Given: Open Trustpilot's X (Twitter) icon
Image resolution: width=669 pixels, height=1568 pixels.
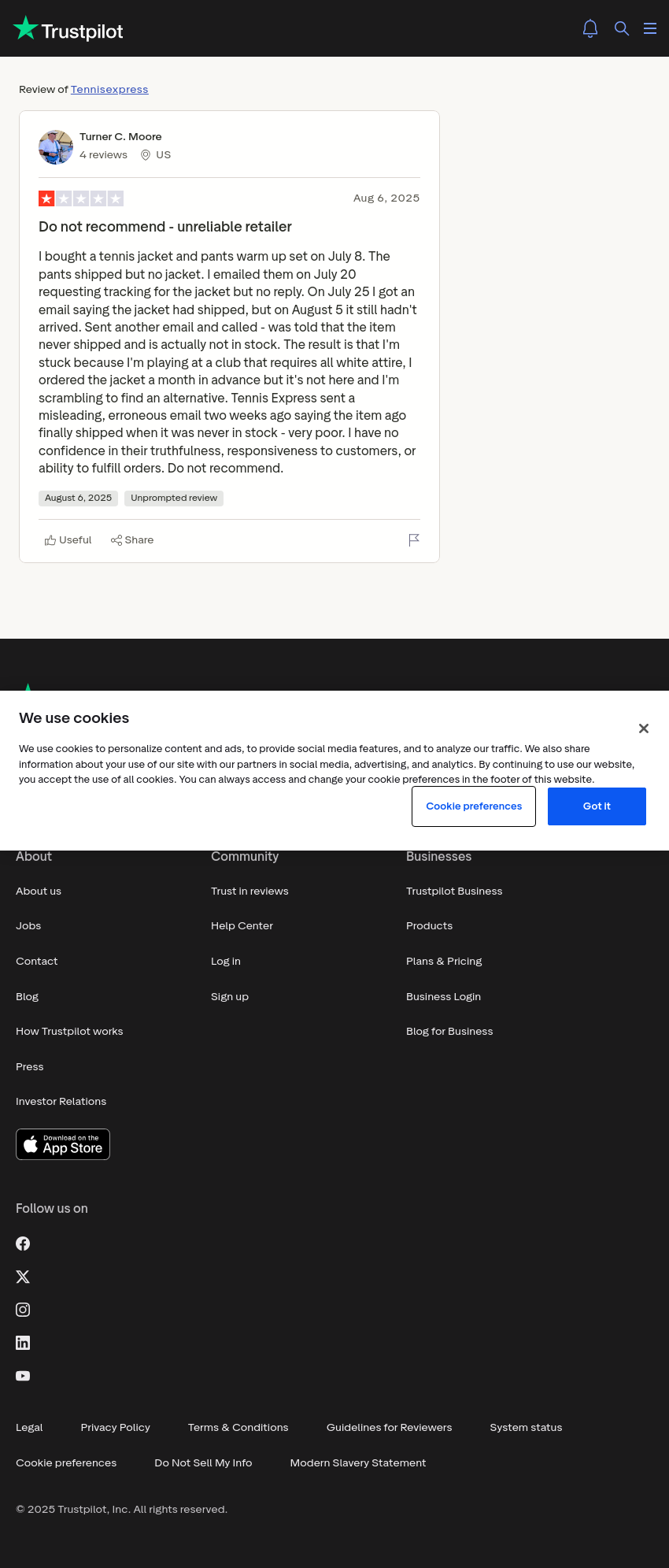Looking at the screenshot, I should point(23,1277).
